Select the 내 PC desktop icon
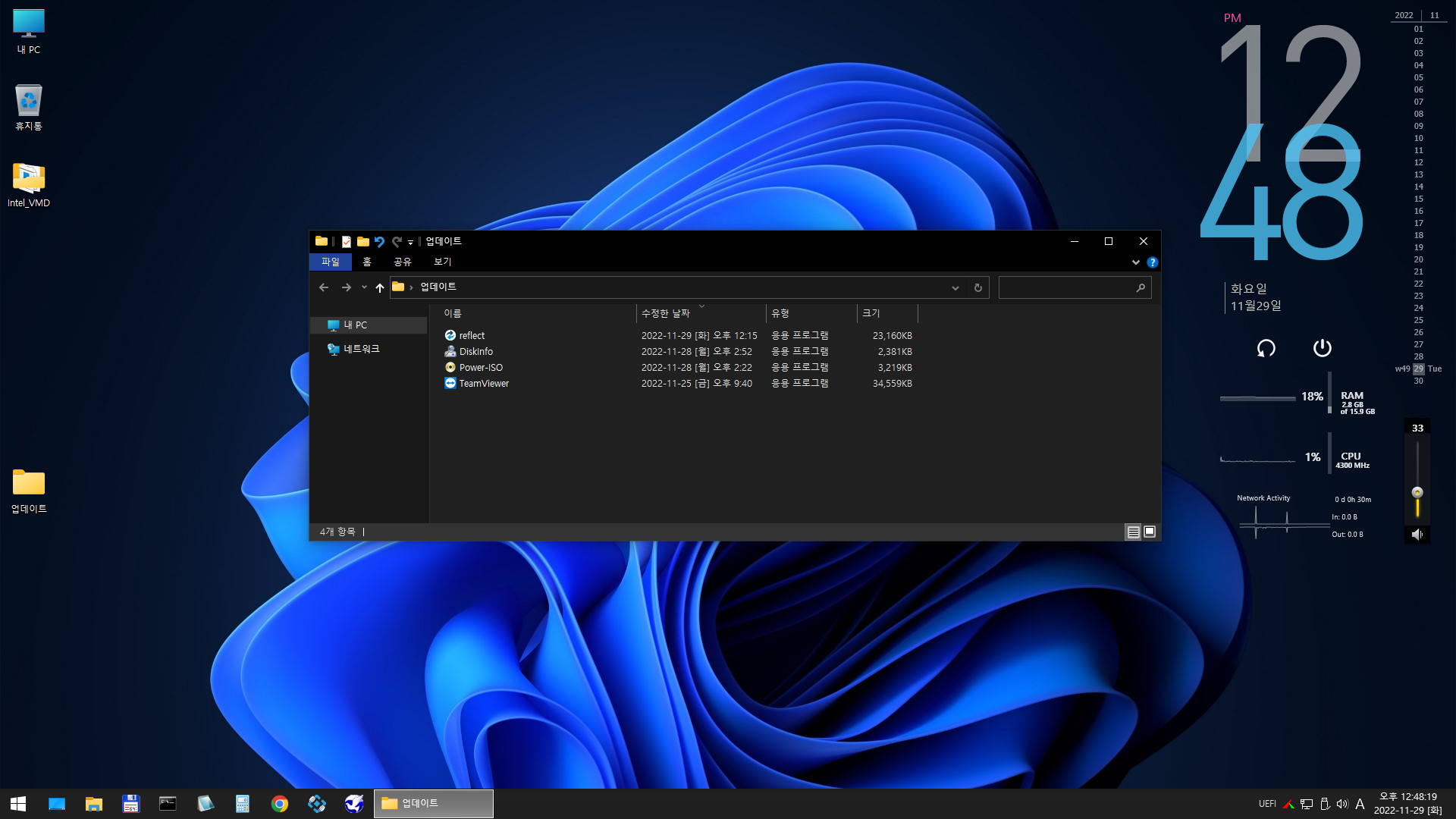This screenshot has height=819, width=1456. click(x=29, y=32)
